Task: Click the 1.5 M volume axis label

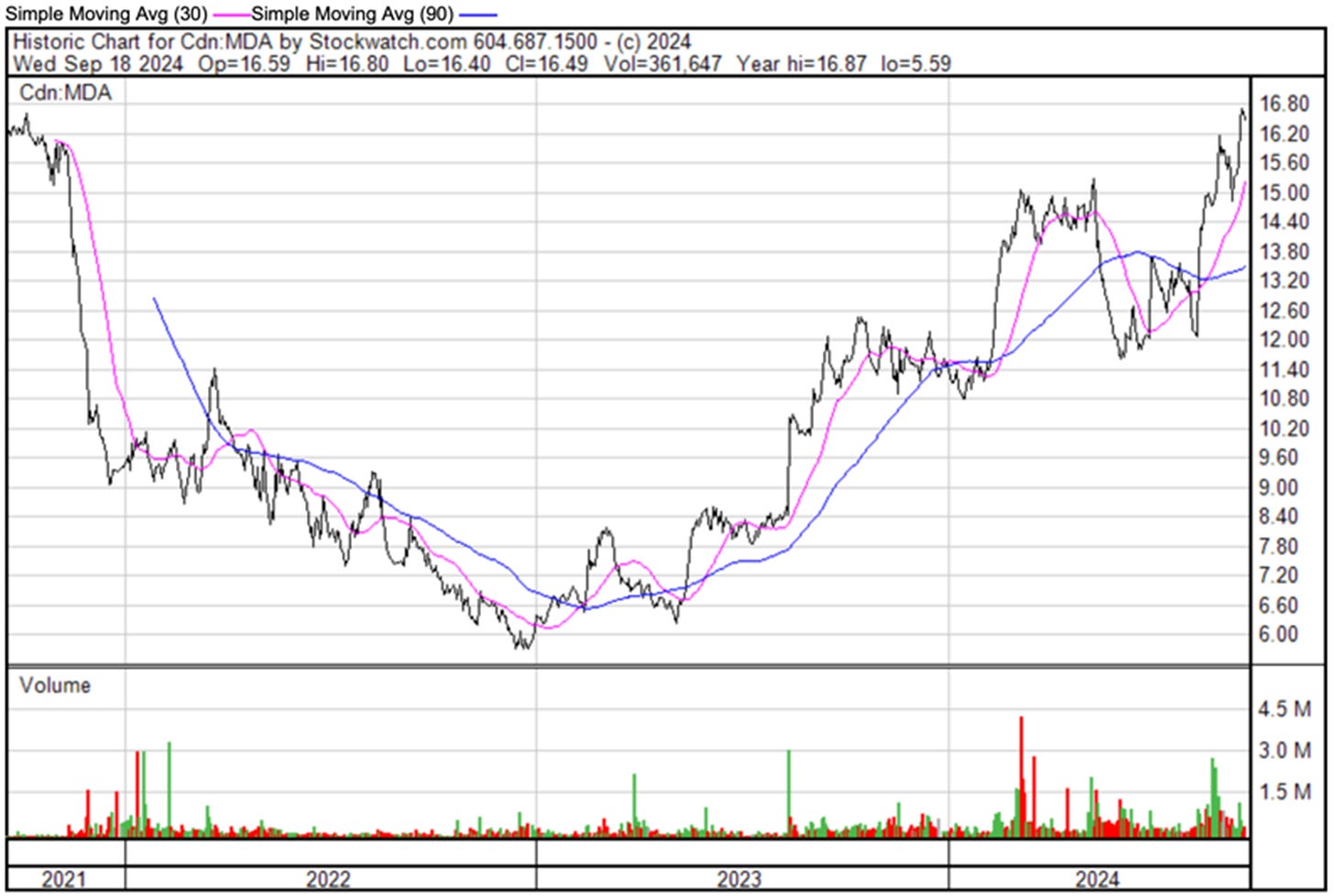Action: click(1286, 792)
